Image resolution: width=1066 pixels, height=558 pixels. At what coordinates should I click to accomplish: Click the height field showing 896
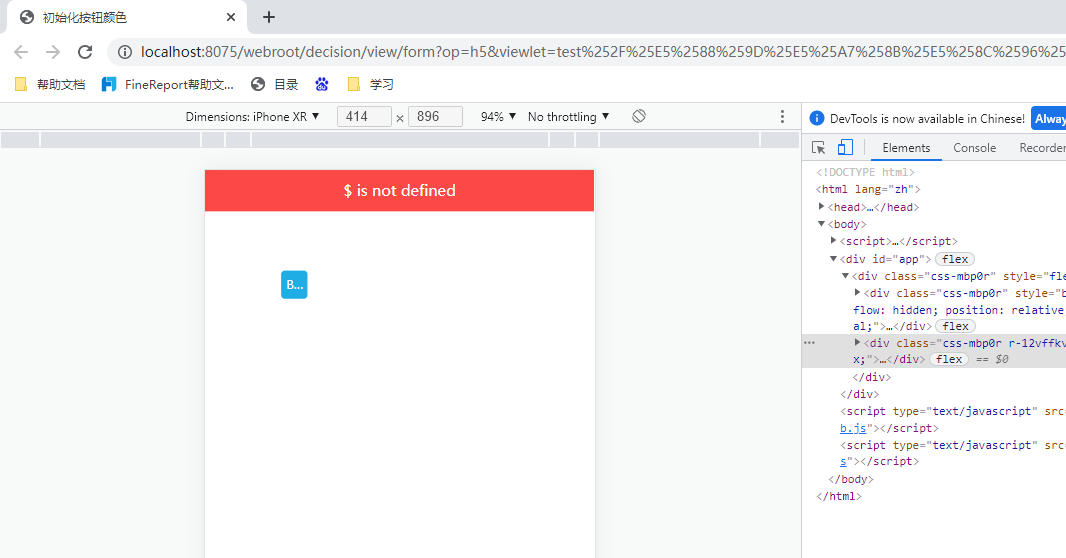pos(435,116)
